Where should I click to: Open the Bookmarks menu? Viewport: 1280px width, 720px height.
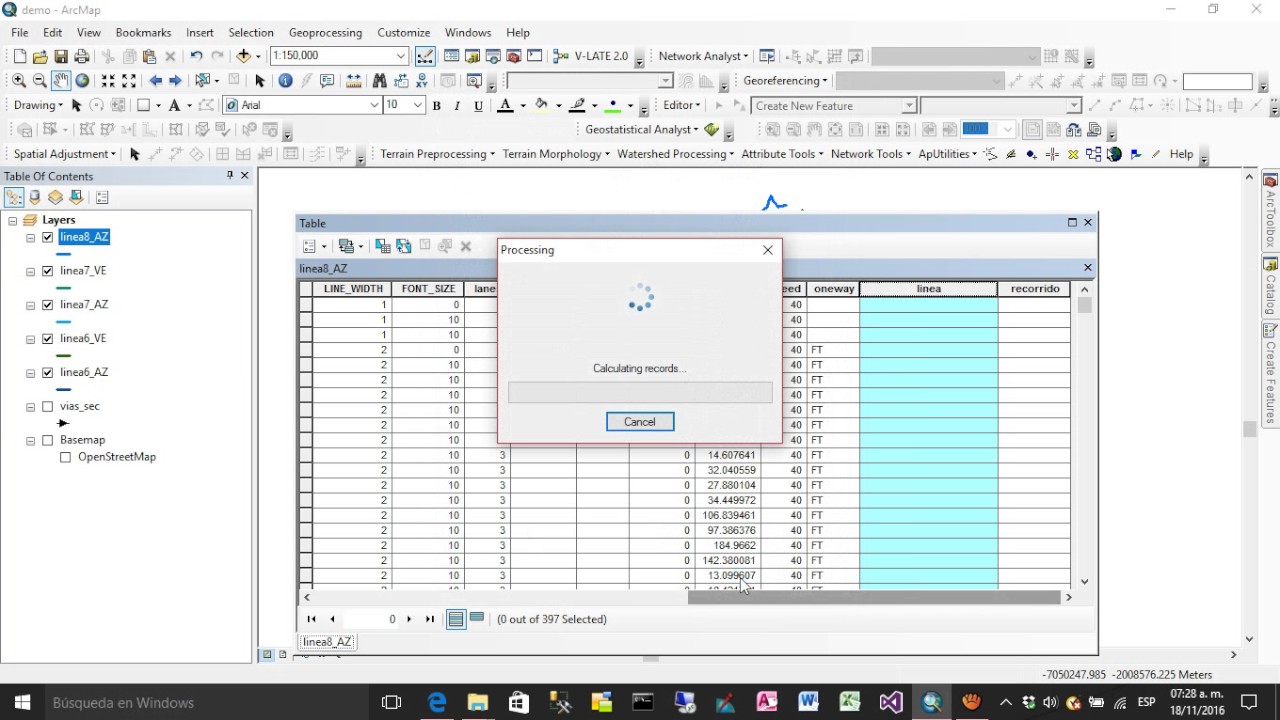click(143, 33)
